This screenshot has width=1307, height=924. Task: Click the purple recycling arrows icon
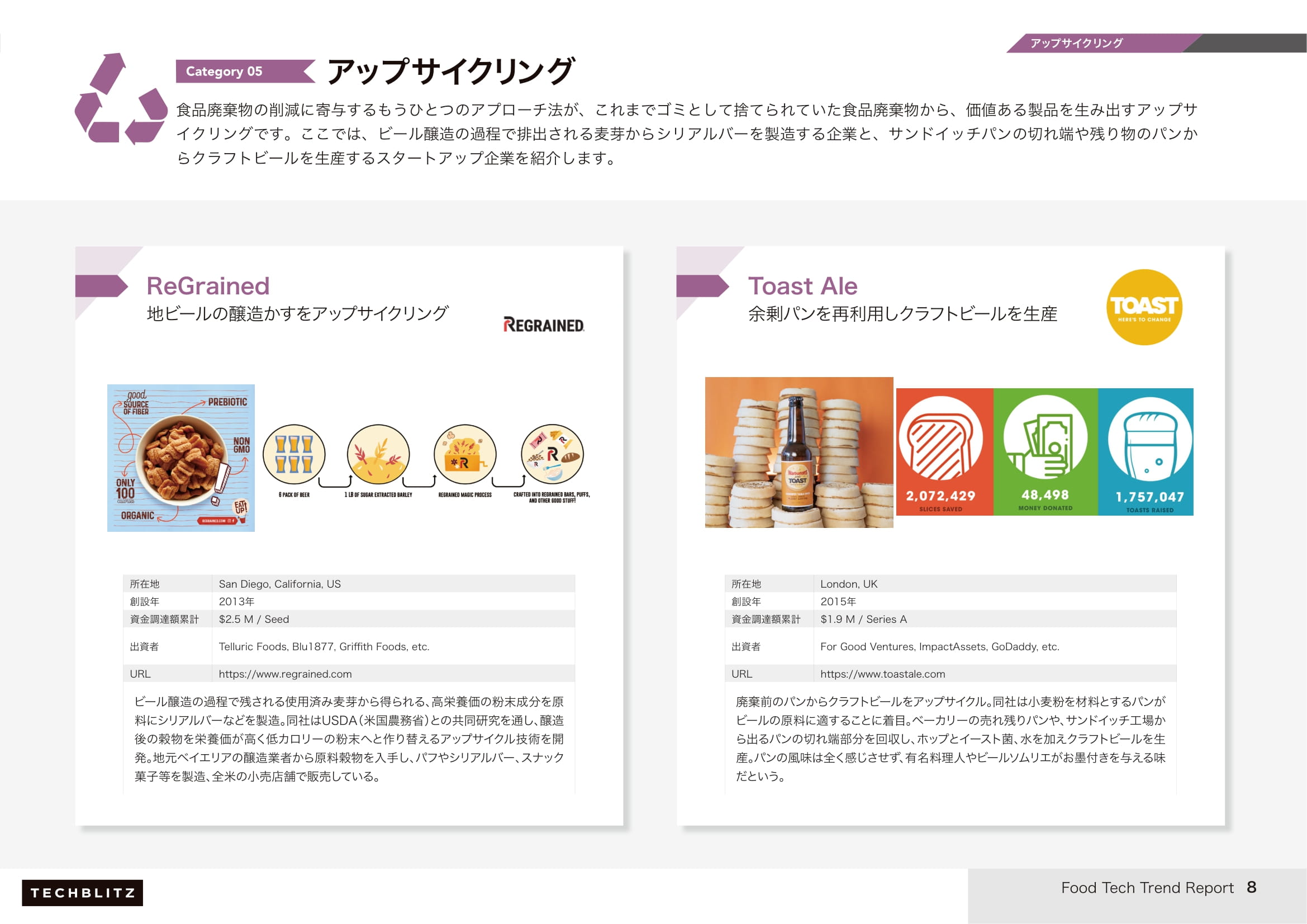(121, 99)
